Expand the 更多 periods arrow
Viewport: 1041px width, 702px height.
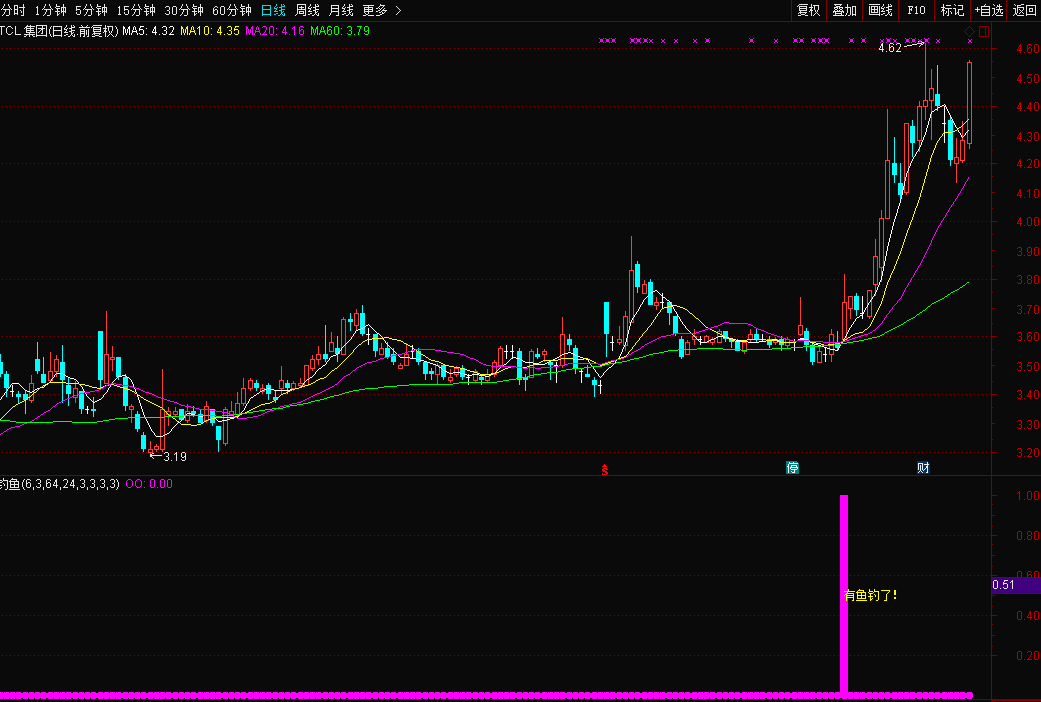pos(398,10)
